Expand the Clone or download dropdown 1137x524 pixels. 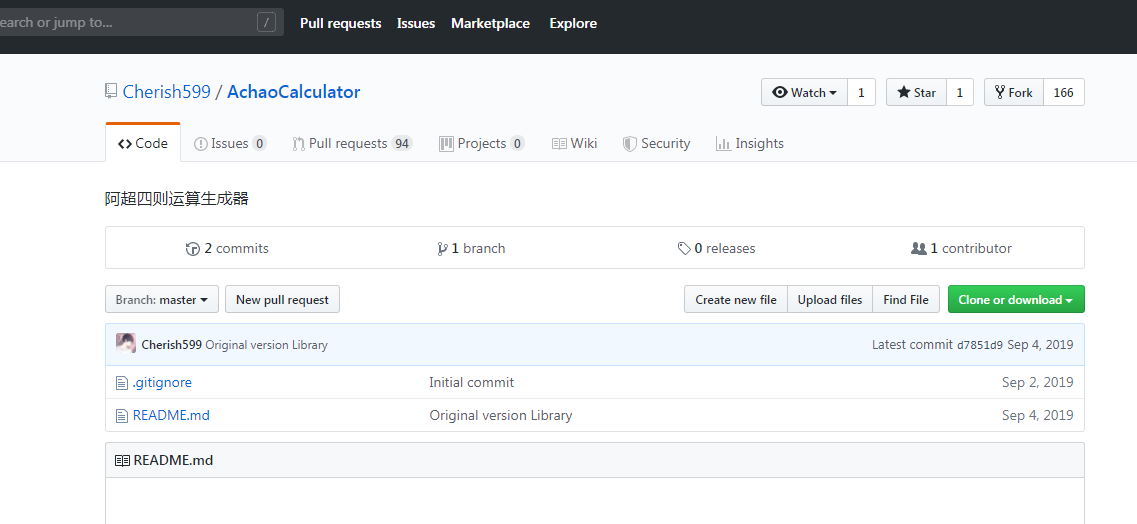[1016, 299]
